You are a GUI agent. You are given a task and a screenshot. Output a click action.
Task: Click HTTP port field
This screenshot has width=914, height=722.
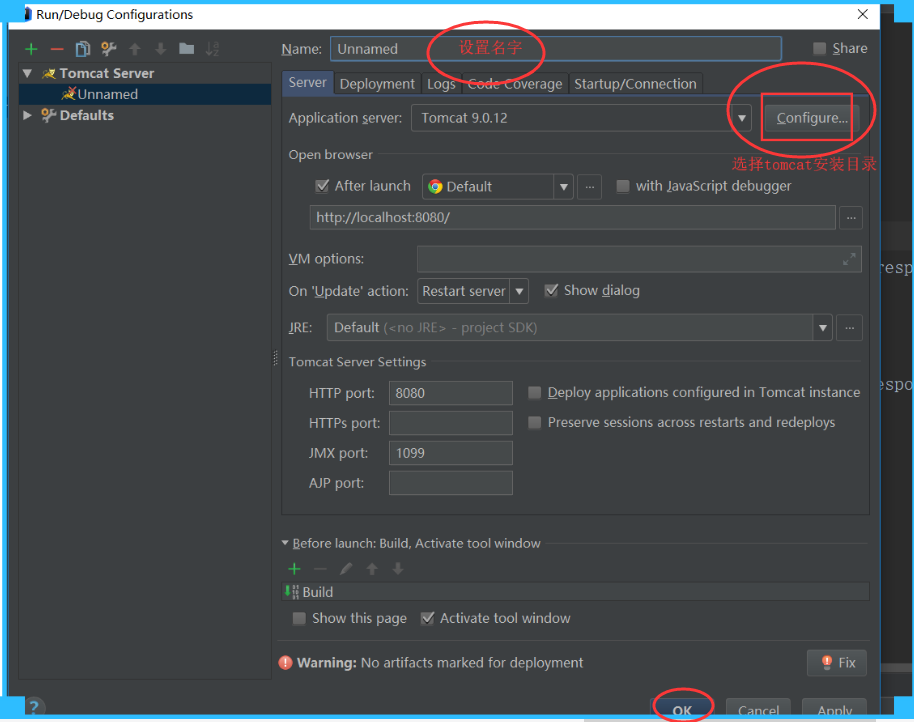pos(451,393)
